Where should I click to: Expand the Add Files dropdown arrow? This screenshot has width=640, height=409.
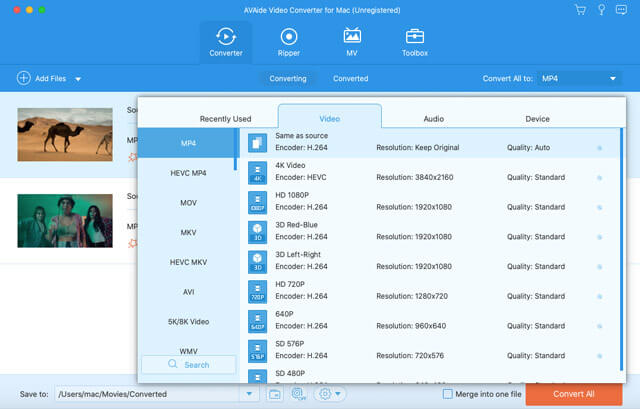[78, 79]
